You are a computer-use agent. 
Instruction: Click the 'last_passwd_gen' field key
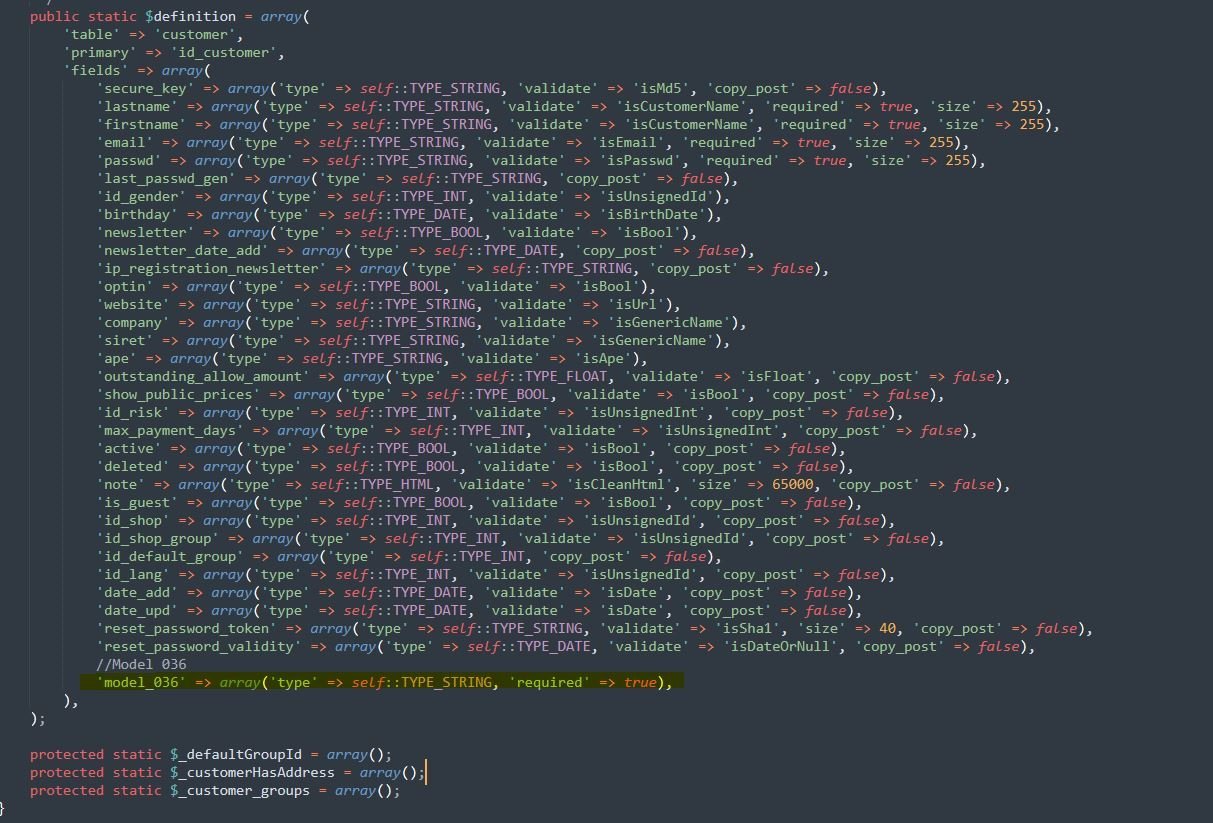(166, 178)
